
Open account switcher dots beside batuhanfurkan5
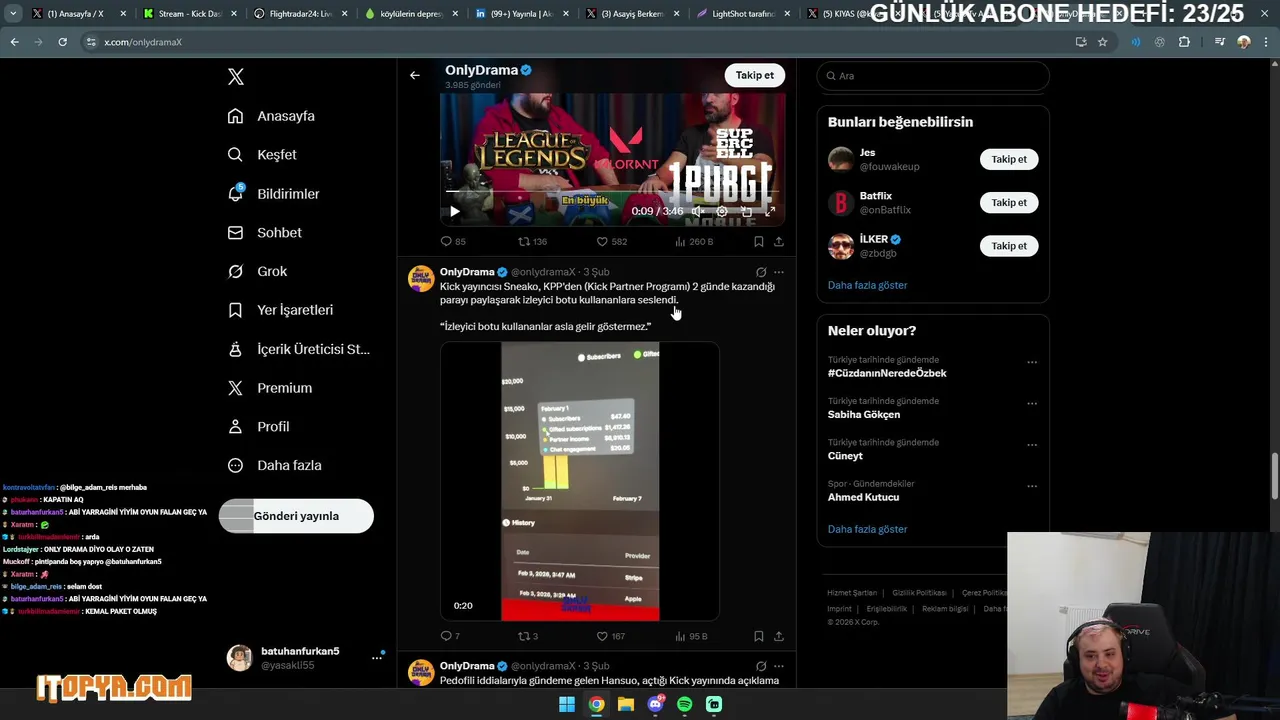point(377,657)
